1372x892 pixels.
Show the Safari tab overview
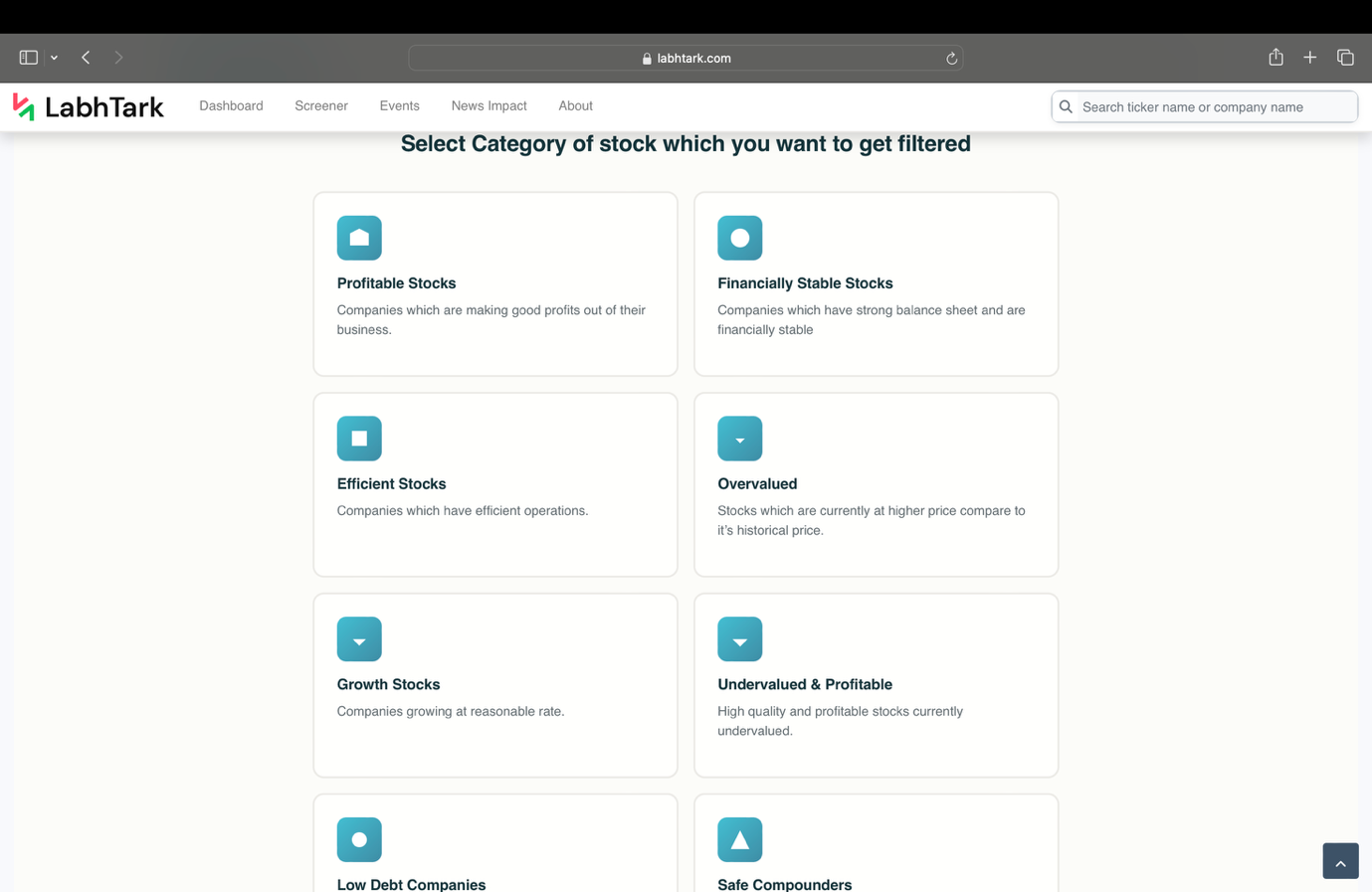tap(1345, 58)
